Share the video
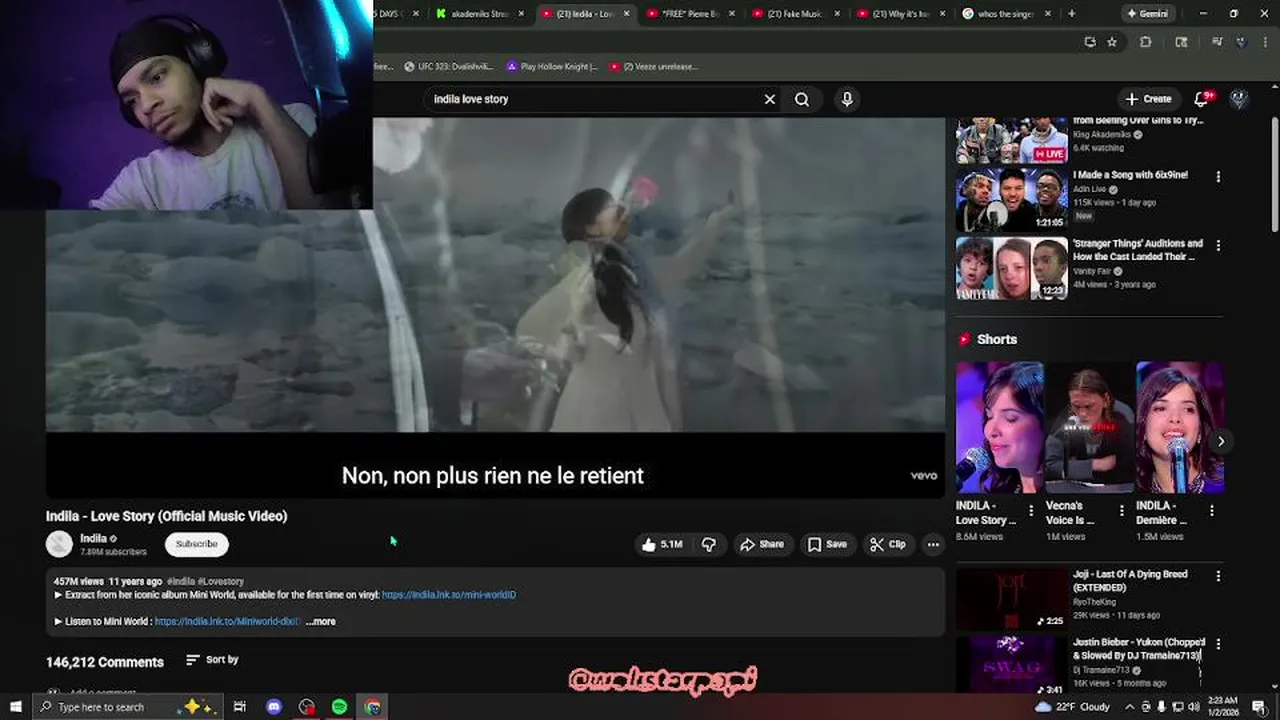The image size is (1280, 720). pyautogui.click(x=761, y=544)
